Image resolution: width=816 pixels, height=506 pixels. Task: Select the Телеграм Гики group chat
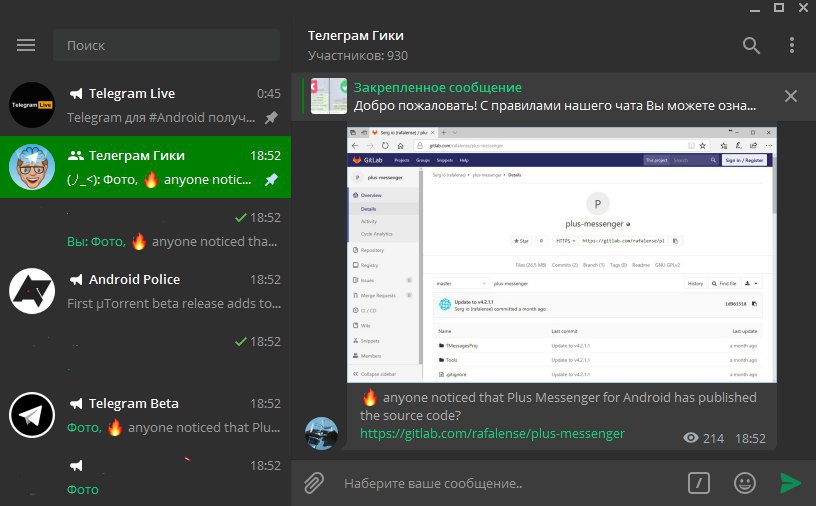pyautogui.click(x=145, y=167)
